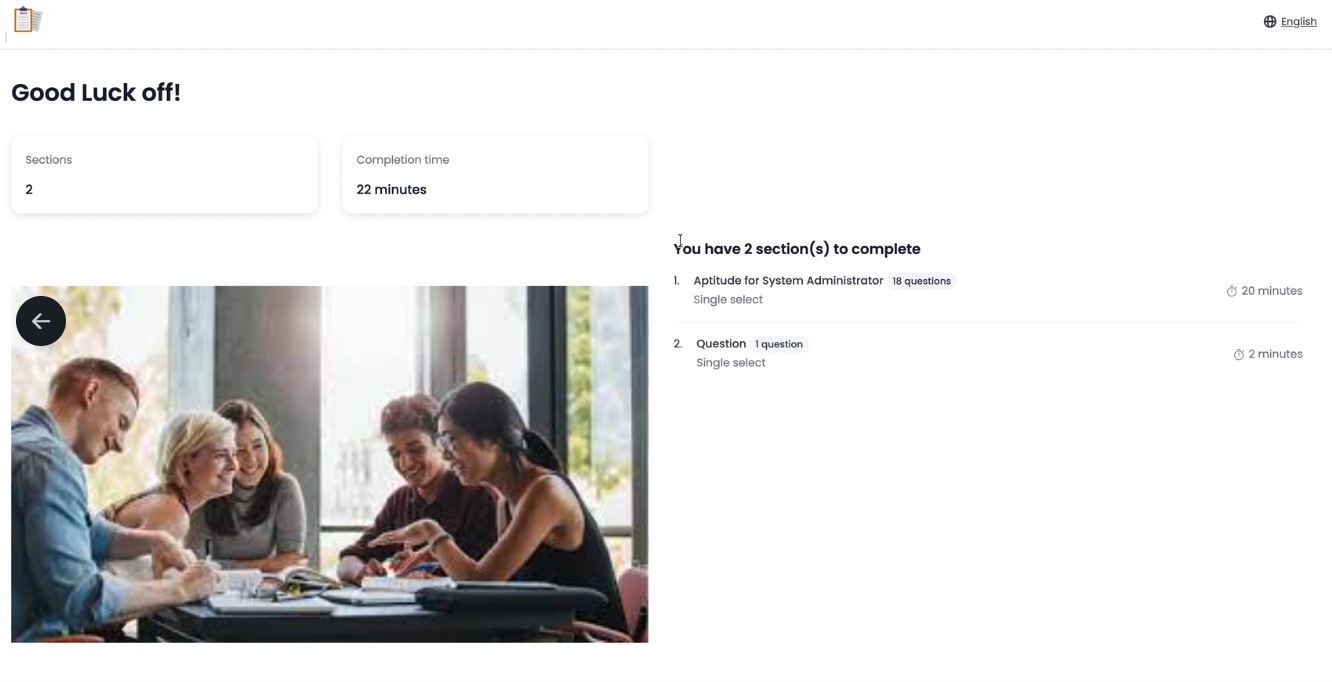The width and height of the screenshot is (1332, 682).
Task: Click the 20 minutes duration label
Action: 1271,291
